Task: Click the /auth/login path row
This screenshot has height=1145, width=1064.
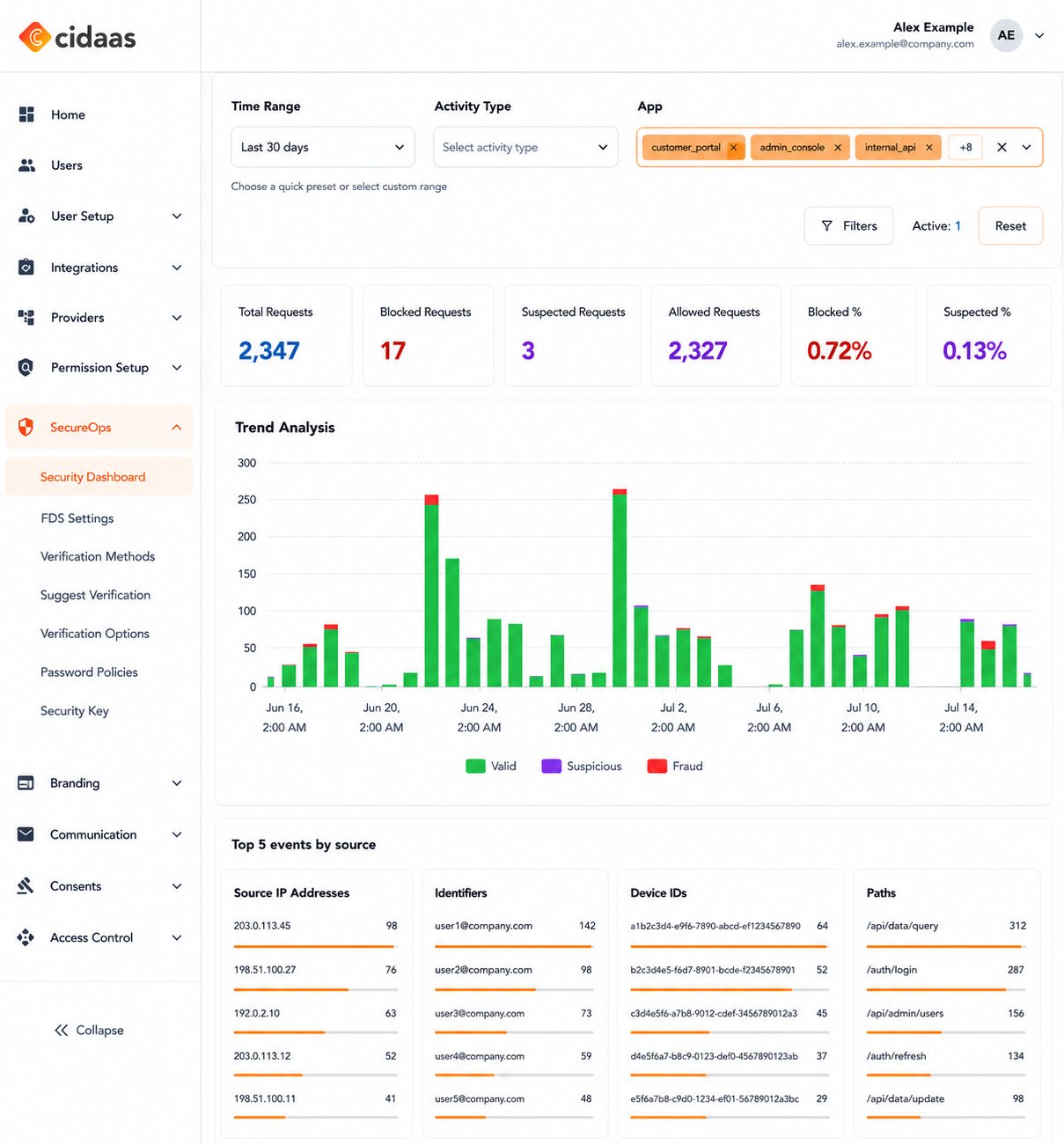Action: click(x=945, y=975)
